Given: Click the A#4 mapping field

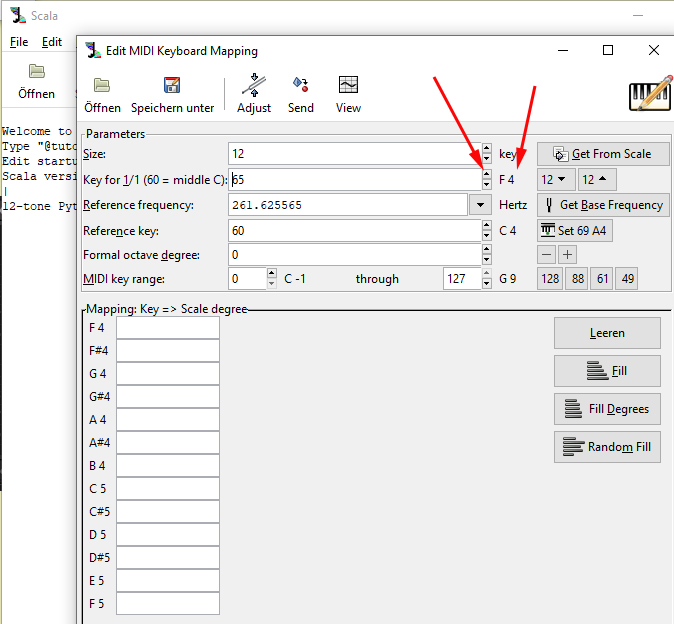Looking at the screenshot, I should coord(168,443).
